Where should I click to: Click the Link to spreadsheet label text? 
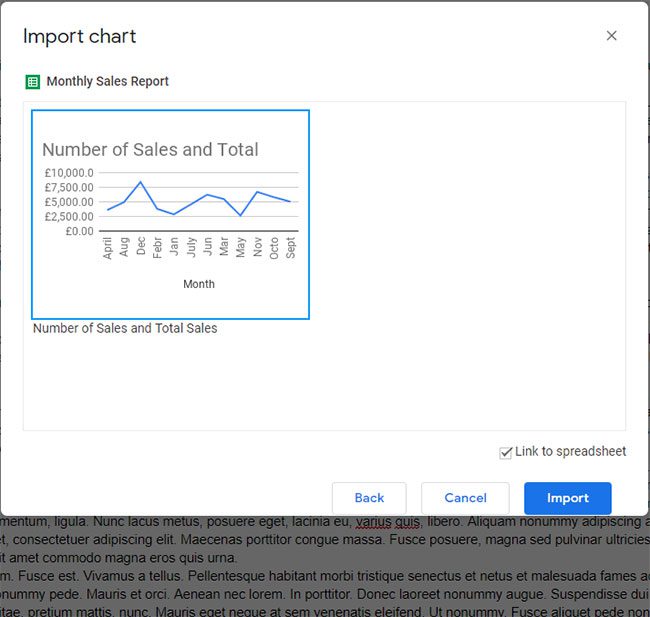point(570,452)
